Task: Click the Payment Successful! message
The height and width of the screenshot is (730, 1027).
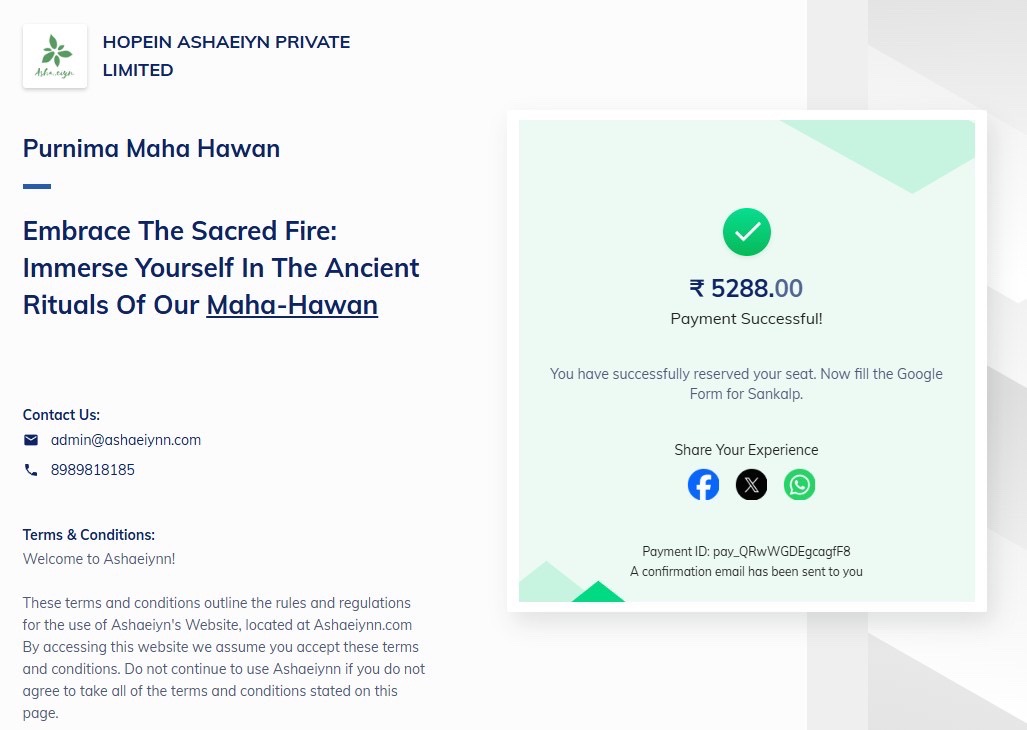Action: (x=746, y=319)
